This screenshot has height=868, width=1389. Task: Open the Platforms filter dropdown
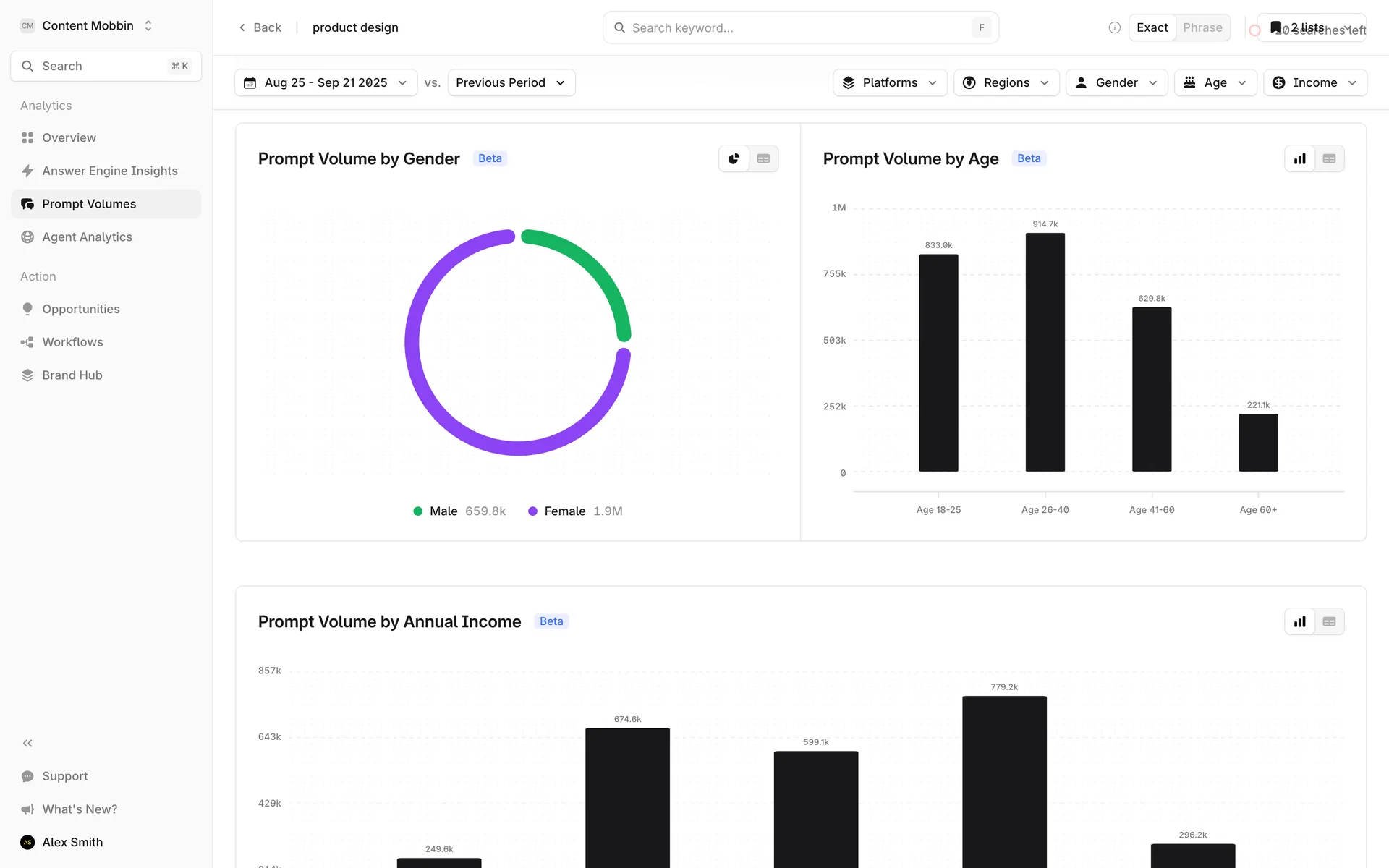[889, 82]
